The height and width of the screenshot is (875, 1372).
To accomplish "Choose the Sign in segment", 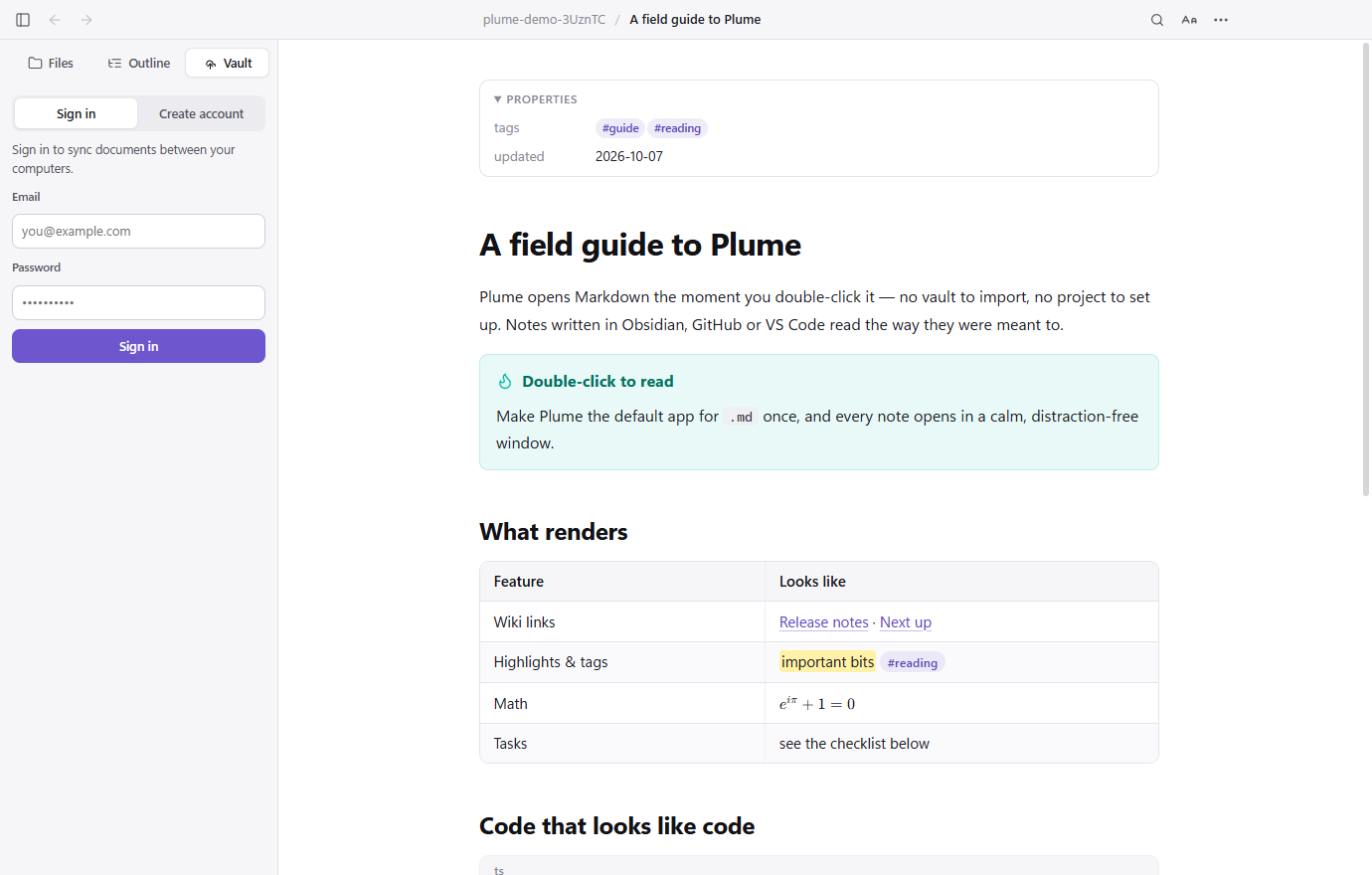I will tap(77, 113).
